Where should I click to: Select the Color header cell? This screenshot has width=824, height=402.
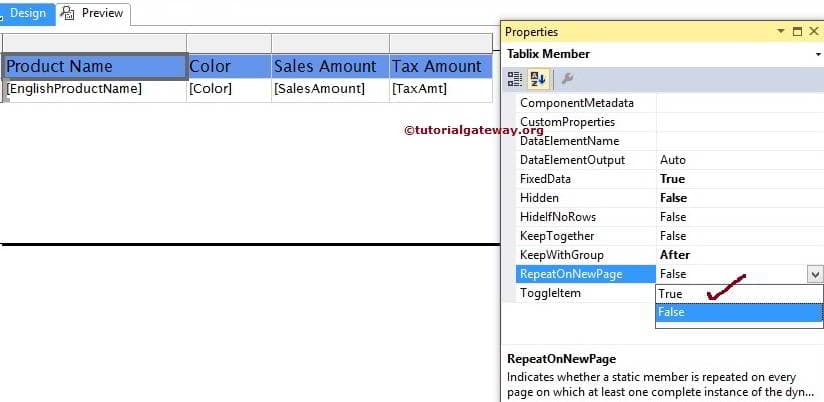[229, 66]
